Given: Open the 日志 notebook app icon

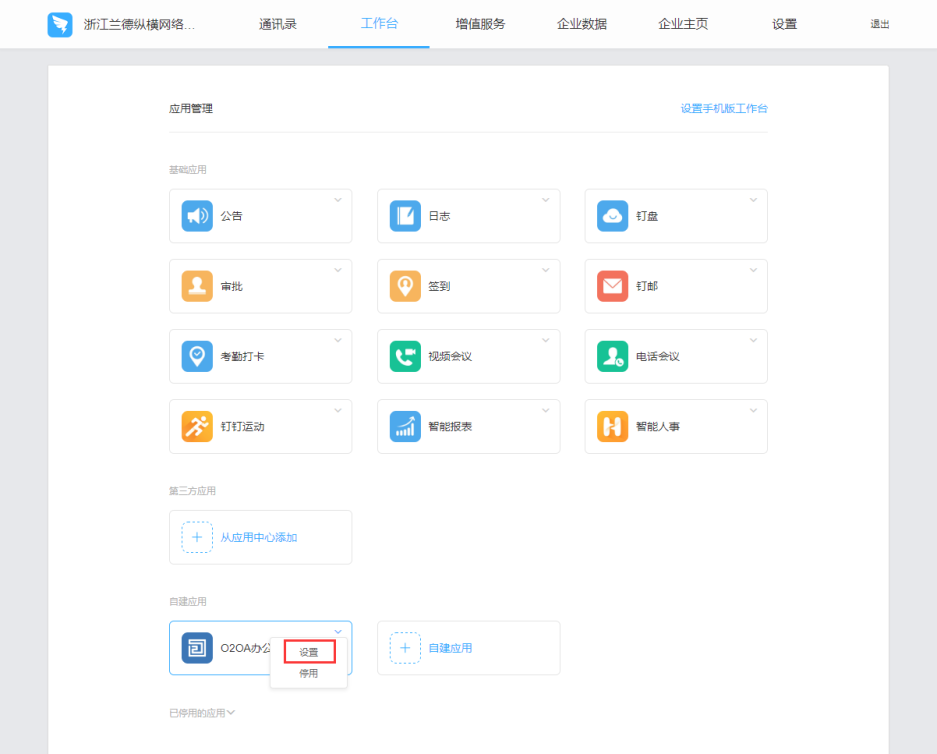Looking at the screenshot, I should 405,216.
